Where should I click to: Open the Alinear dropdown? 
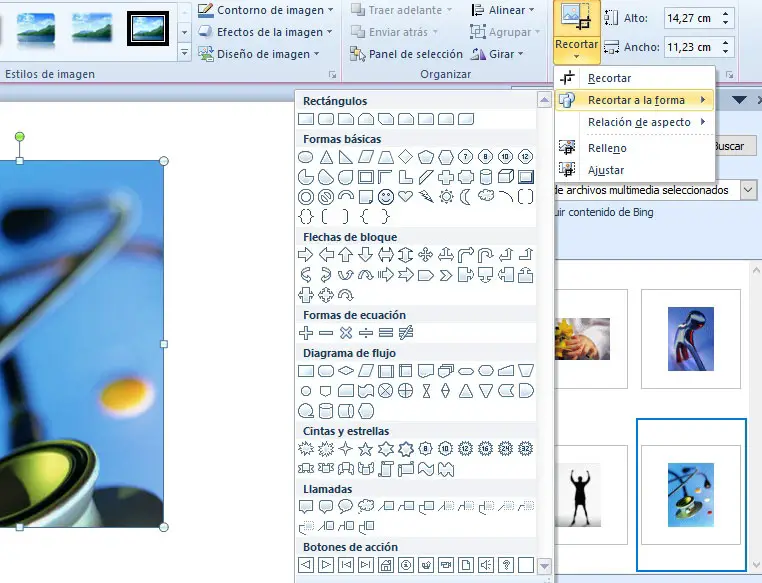click(x=503, y=10)
